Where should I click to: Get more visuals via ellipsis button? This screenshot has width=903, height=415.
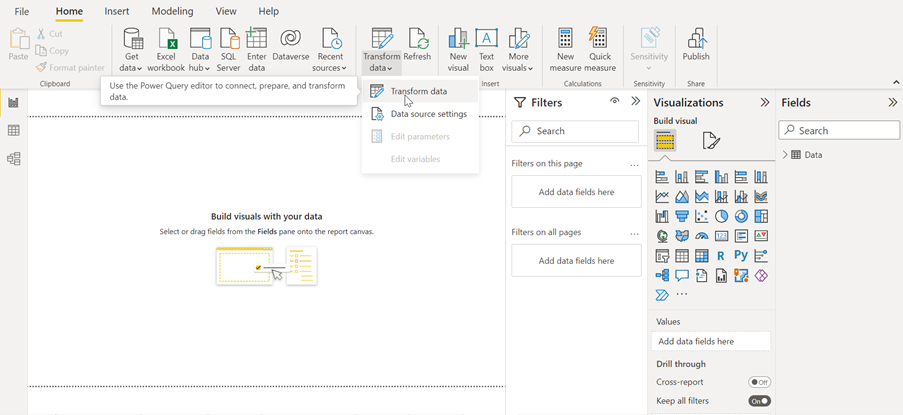682,295
